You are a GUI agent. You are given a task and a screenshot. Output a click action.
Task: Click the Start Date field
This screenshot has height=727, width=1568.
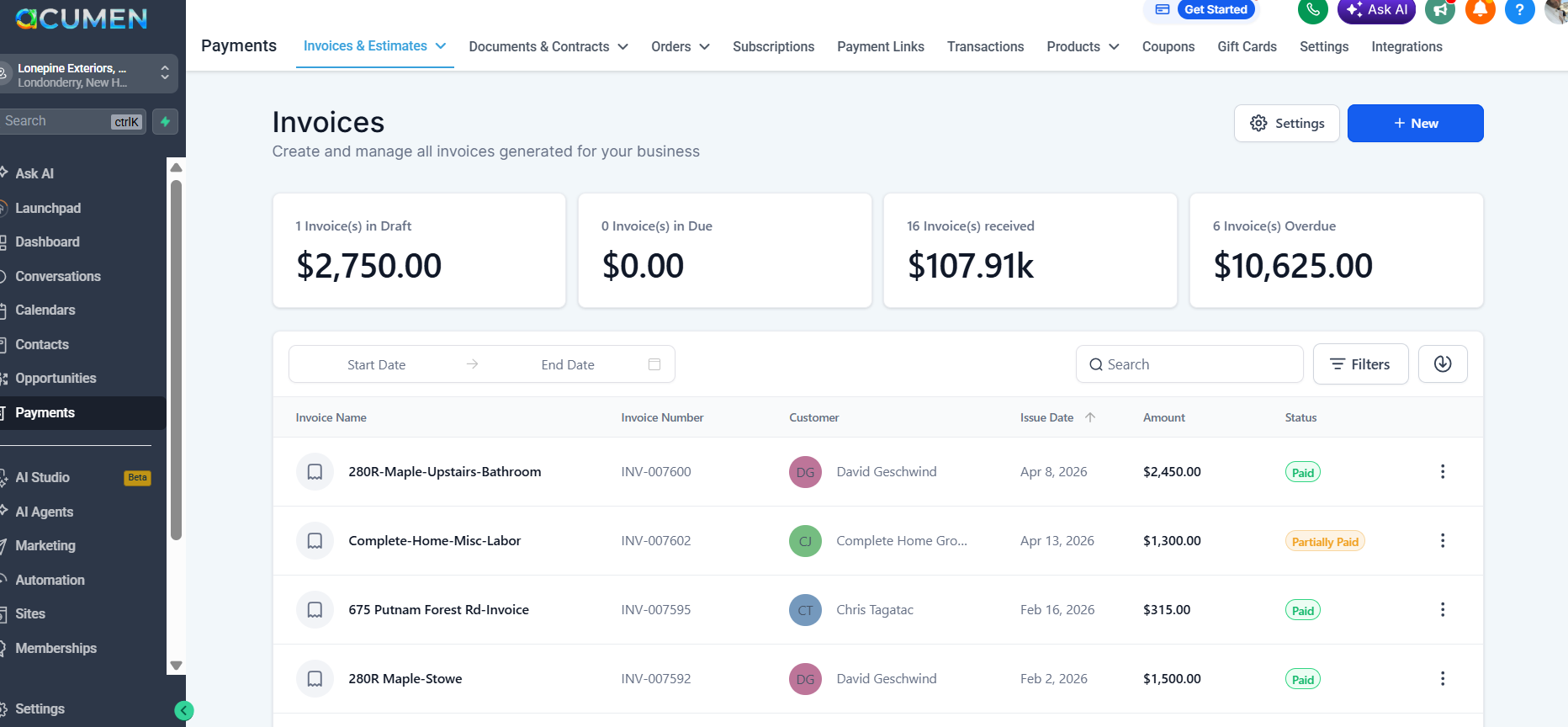376,365
